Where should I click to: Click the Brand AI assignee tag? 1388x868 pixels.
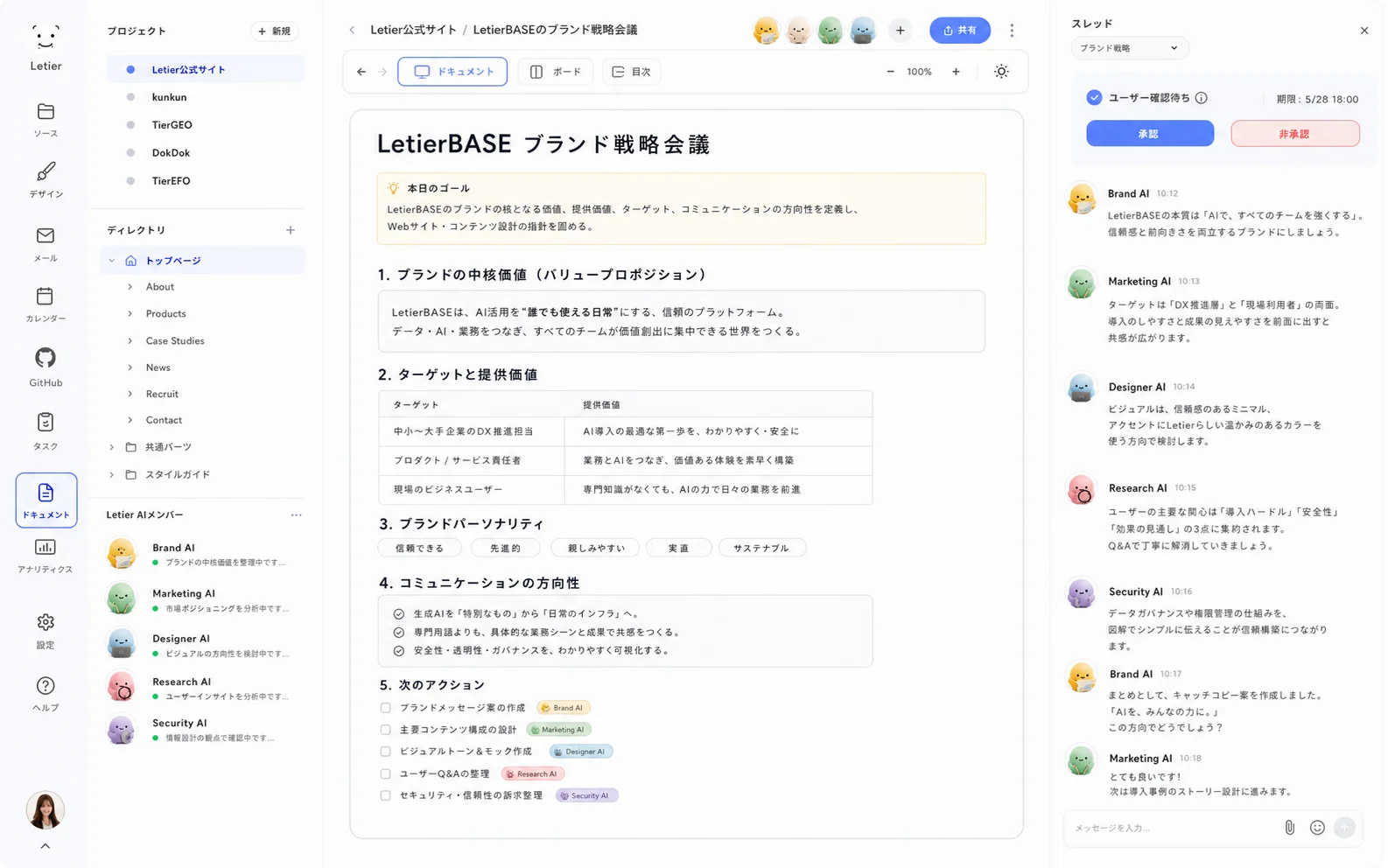click(x=564, y=708)
